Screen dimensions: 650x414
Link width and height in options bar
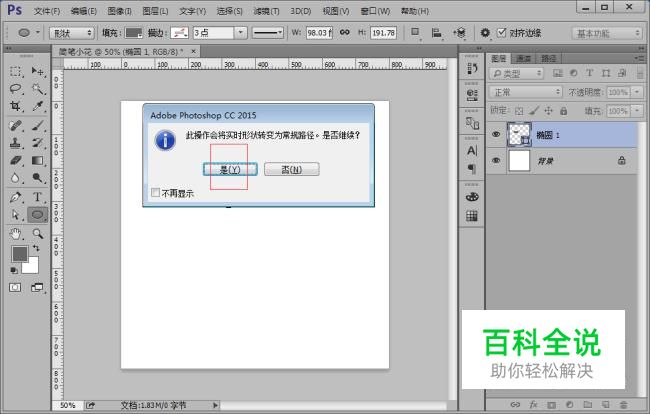tap(344, 32)
